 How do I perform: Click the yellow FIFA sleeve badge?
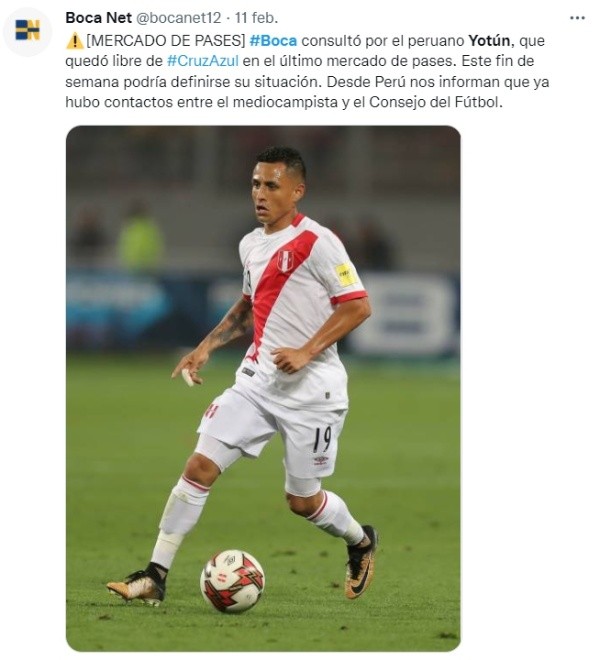pos(346,275)
